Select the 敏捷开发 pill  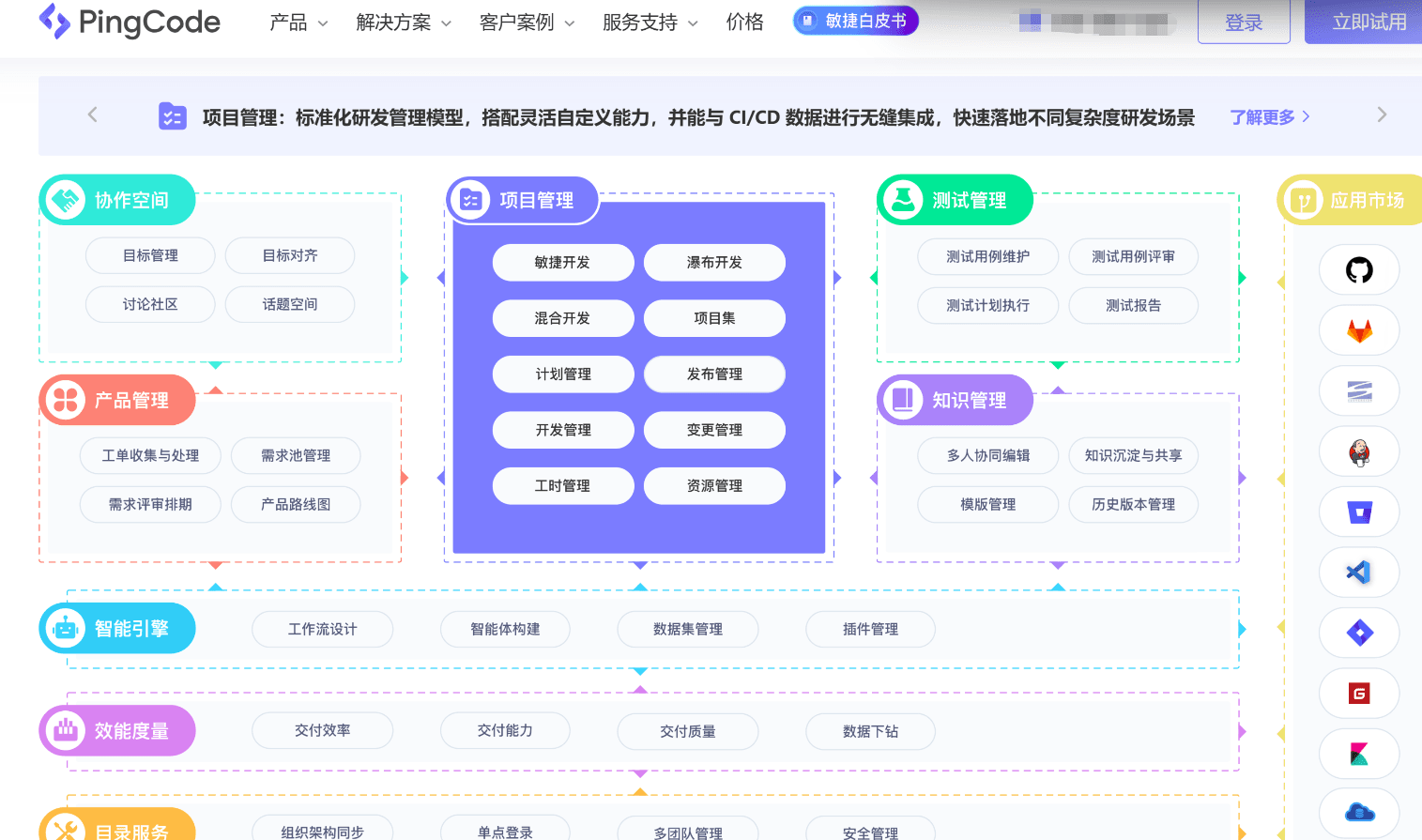point(563,262)
